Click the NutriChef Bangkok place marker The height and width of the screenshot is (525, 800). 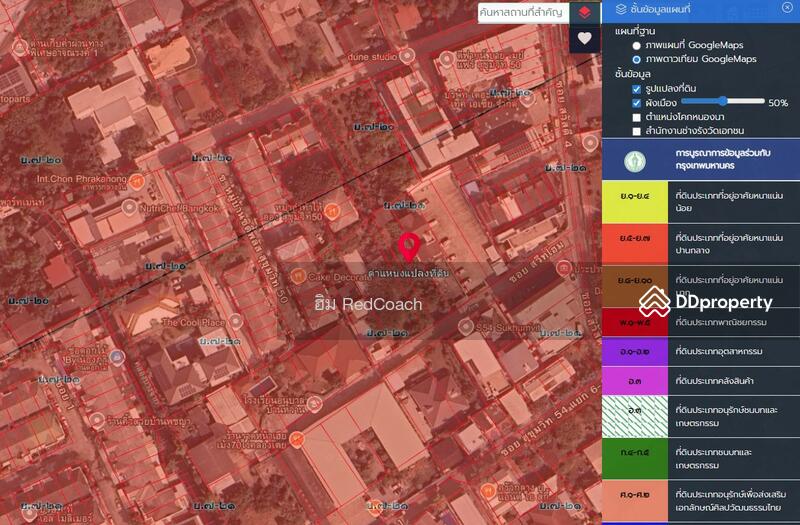(x=129, y=208)
